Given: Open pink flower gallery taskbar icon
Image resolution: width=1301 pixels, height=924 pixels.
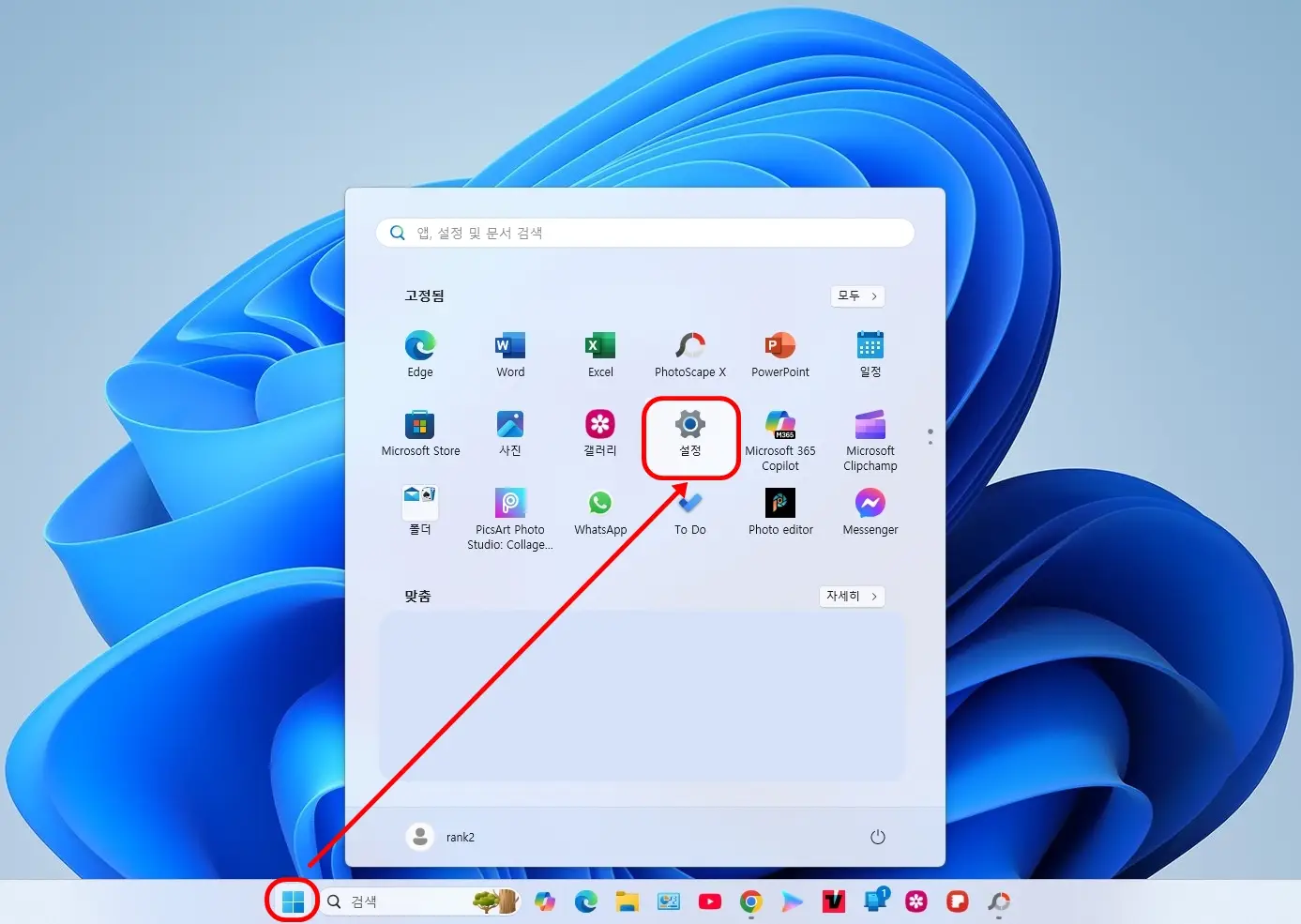Looking at the screenshot, I should [916, 901].
